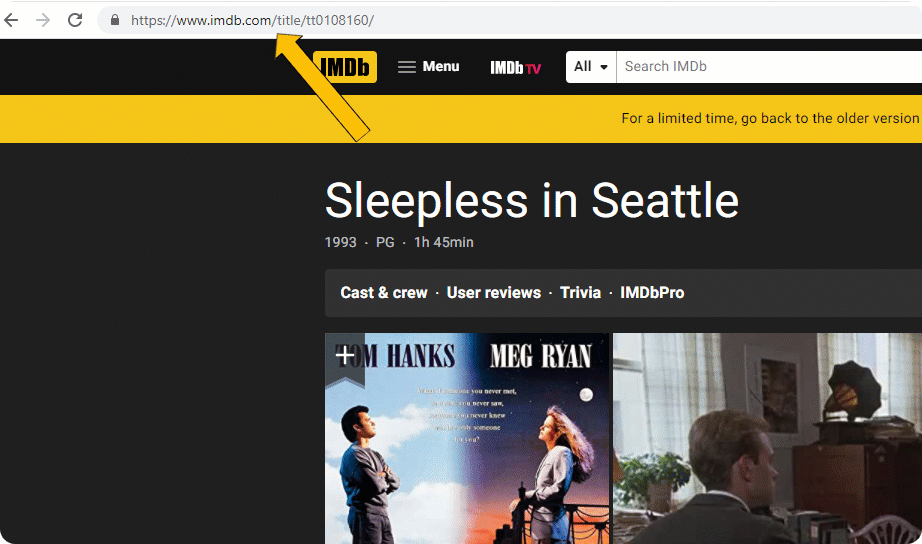922x544 pixels.
Task: Go to User reviews
Action: point(494,293)
